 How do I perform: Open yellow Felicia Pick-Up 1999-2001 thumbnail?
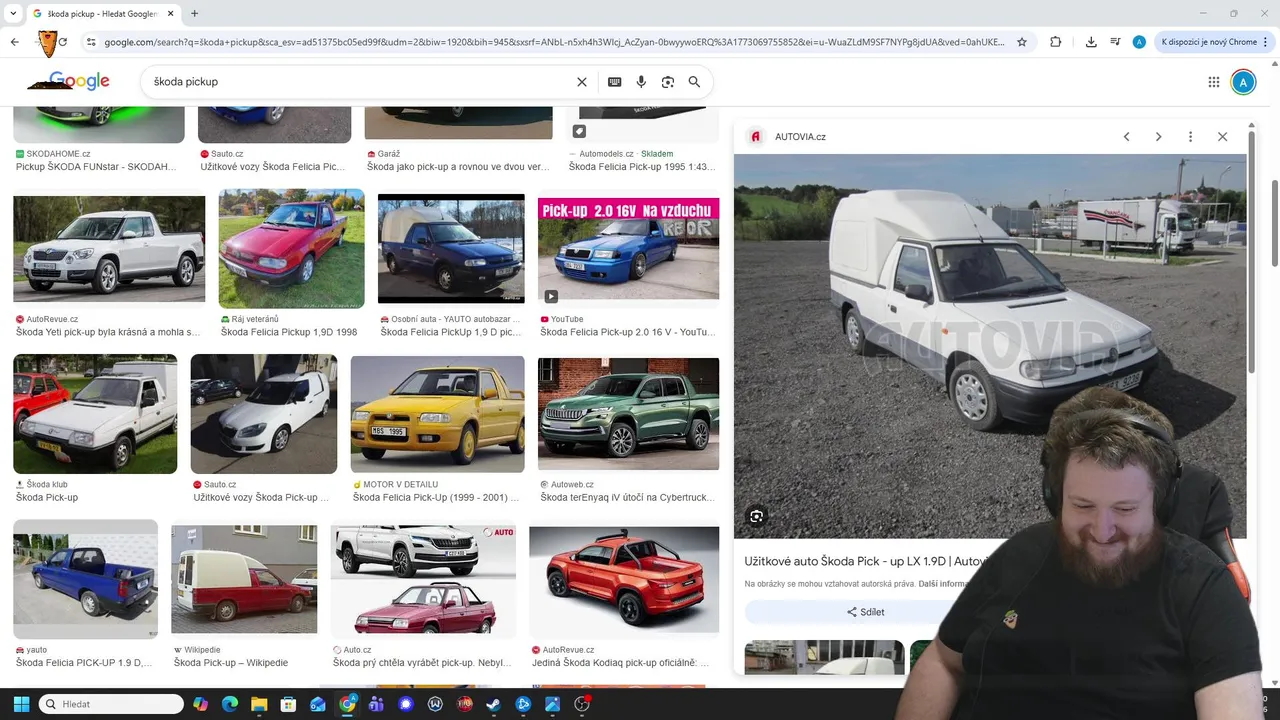click(x=437, y=414)
